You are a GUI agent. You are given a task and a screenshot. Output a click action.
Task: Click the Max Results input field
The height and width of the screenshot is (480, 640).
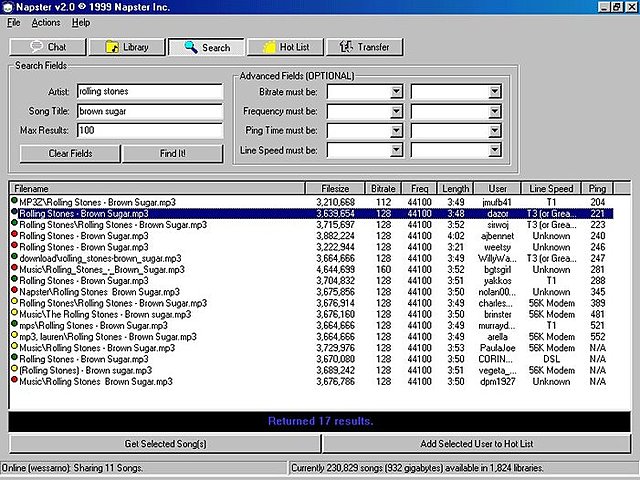pyautogui.click(x=150, y=131)
